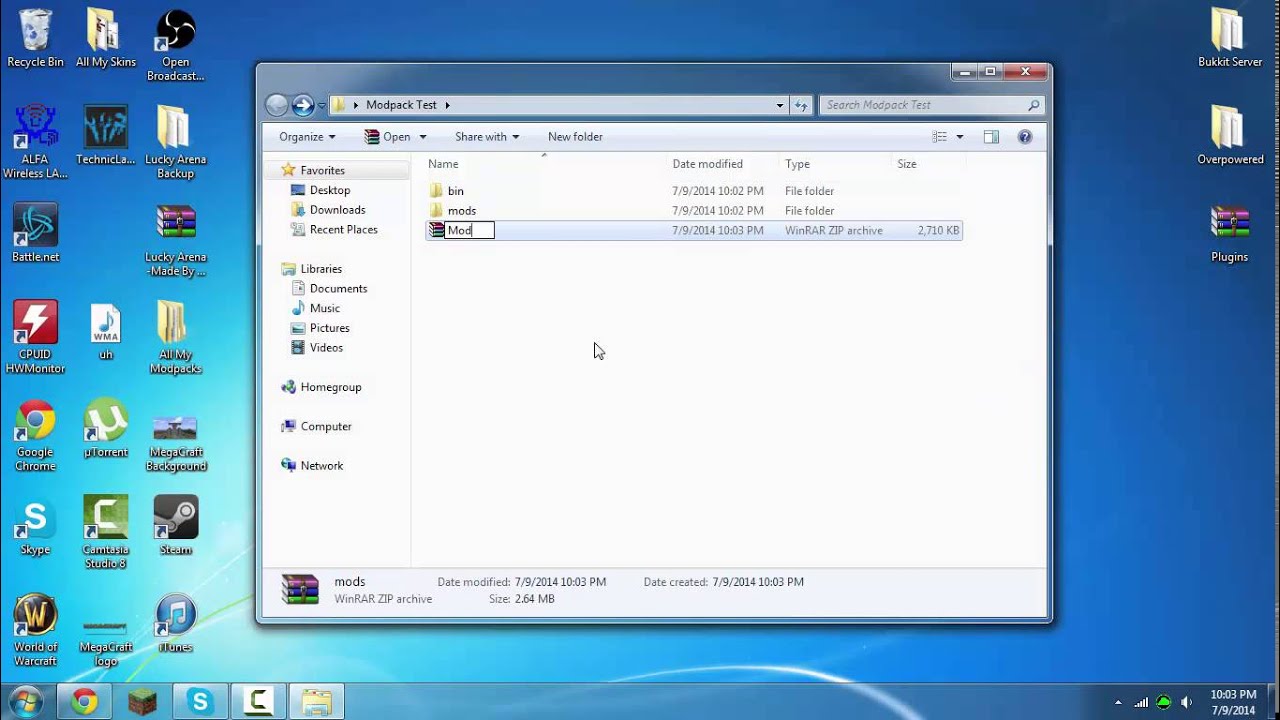The height and width of the screenshot is (720, 1280).
Task: Sort files by the Name column
Action: pos(546,164)
